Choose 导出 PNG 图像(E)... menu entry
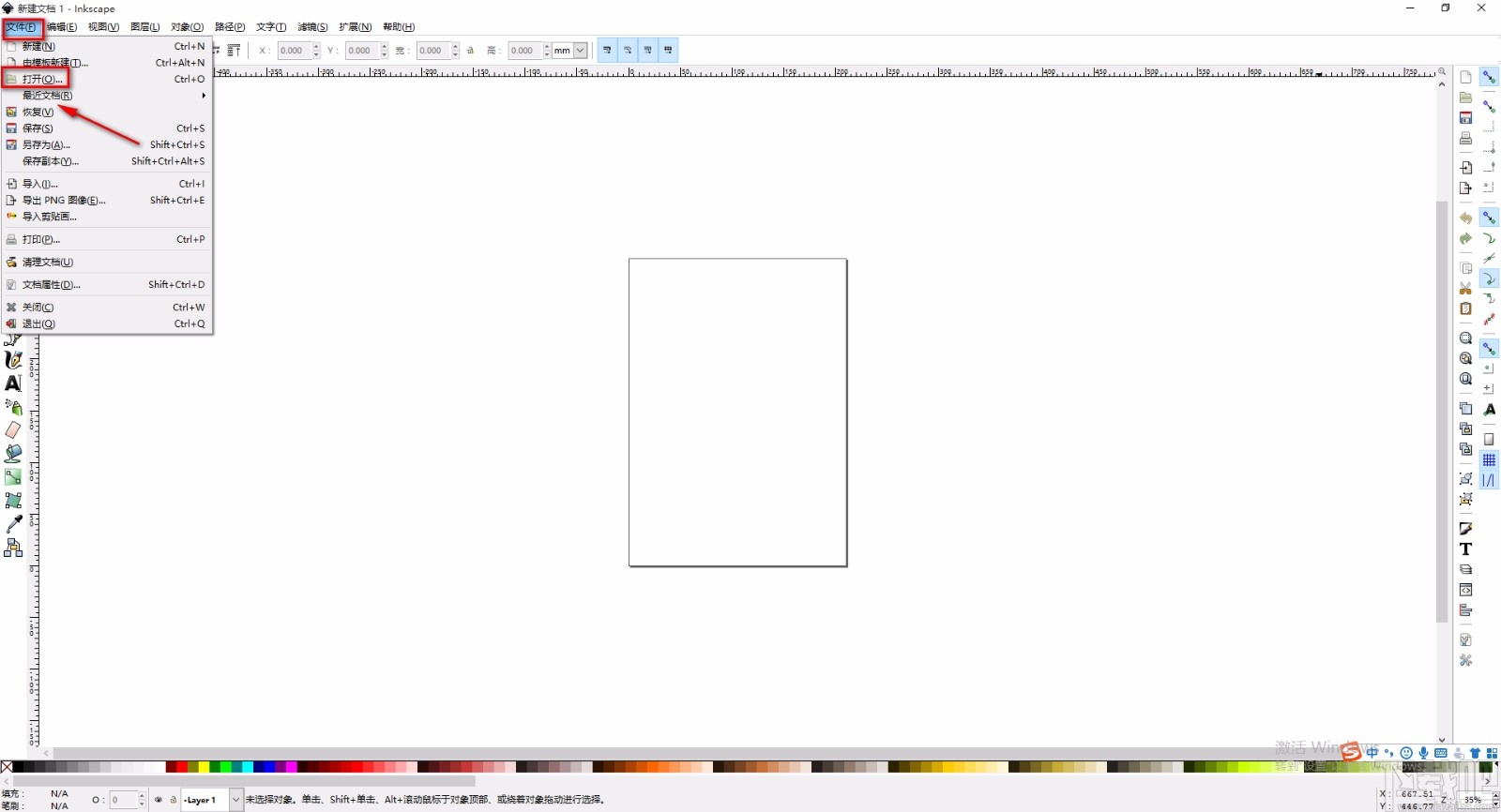This screenshot has width=1501, height=812. [107, 201]
